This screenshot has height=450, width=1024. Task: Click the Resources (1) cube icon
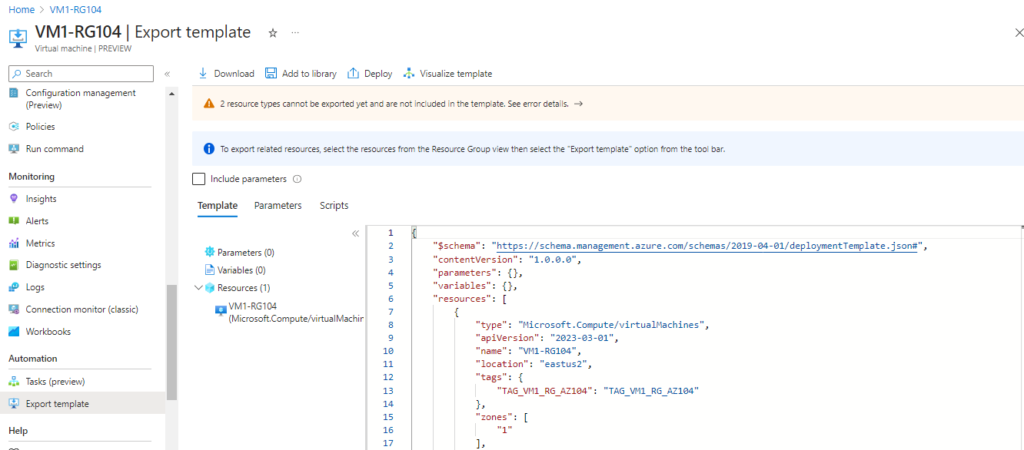210,287
